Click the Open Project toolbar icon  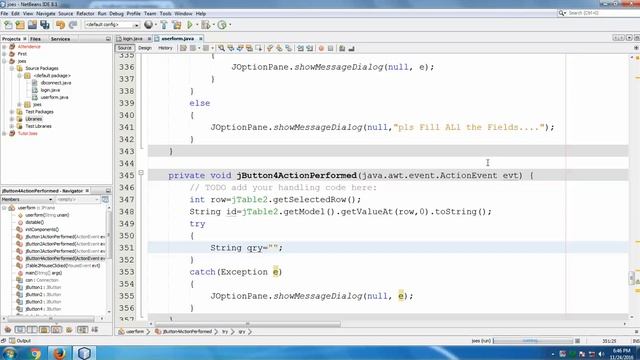pos(32,25)
